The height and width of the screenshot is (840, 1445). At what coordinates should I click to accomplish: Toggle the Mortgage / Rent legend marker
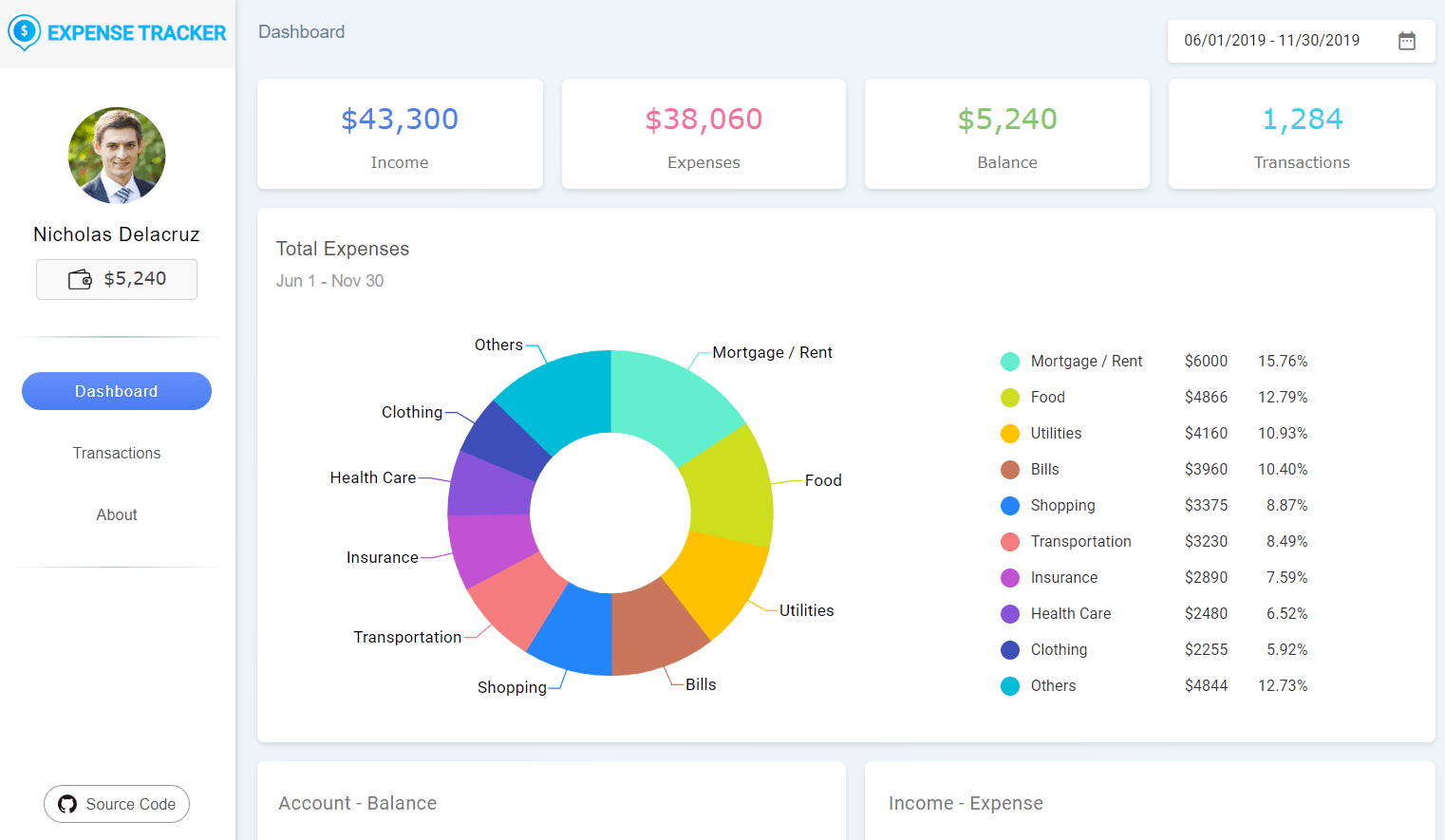pyautogui.click(x=1010, y=362)
